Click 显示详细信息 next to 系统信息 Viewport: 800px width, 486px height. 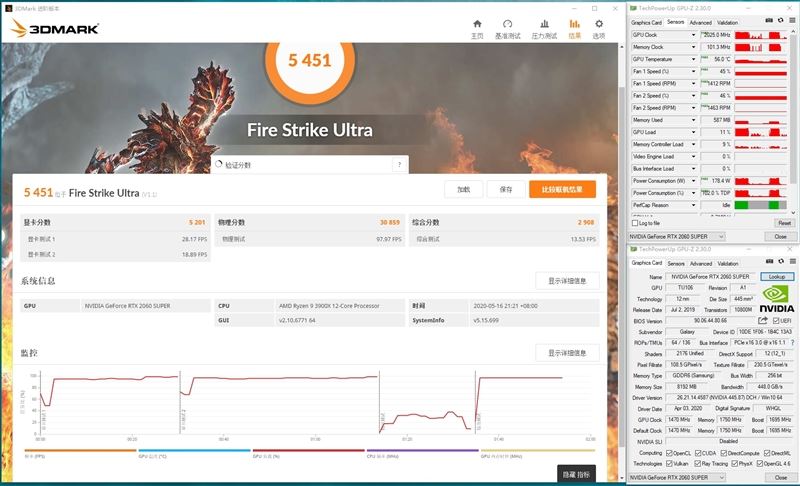point(567,280)
